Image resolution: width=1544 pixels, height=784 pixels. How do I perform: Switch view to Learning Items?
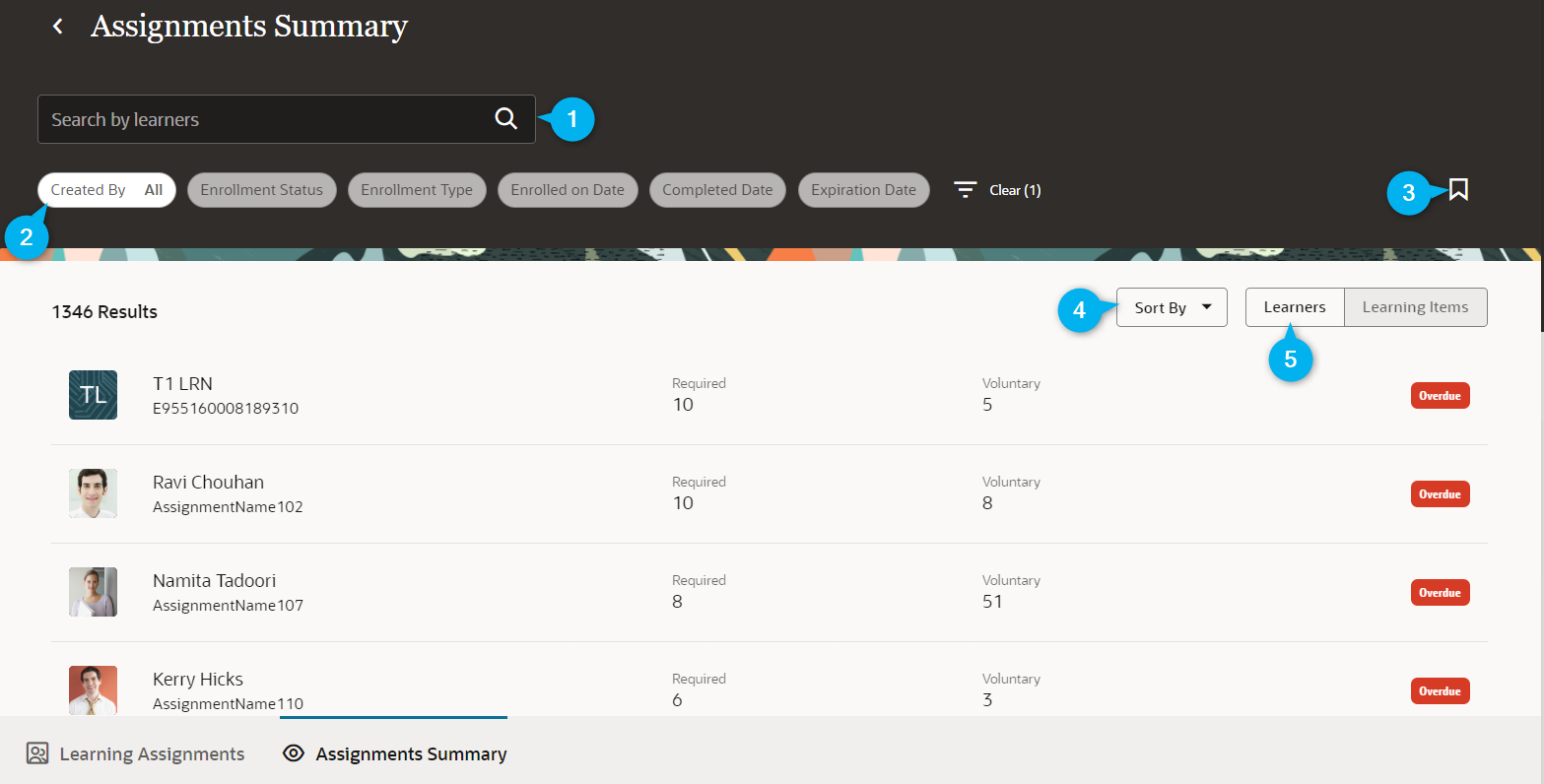click(x=1415, y=307)
